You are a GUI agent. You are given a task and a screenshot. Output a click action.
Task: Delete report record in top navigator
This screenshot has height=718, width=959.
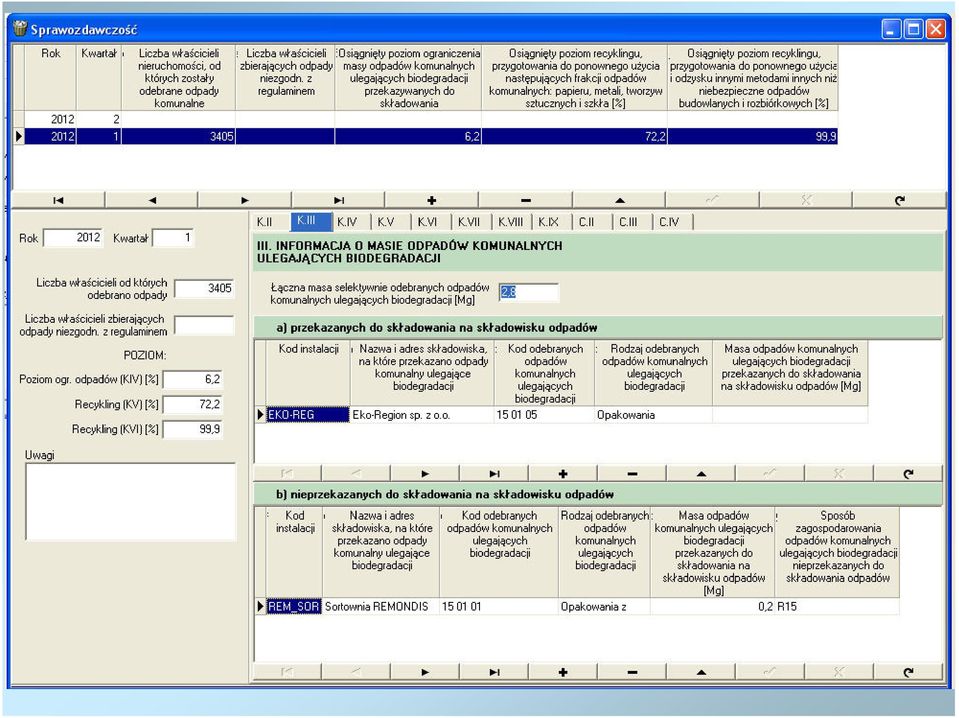(525, 200)
